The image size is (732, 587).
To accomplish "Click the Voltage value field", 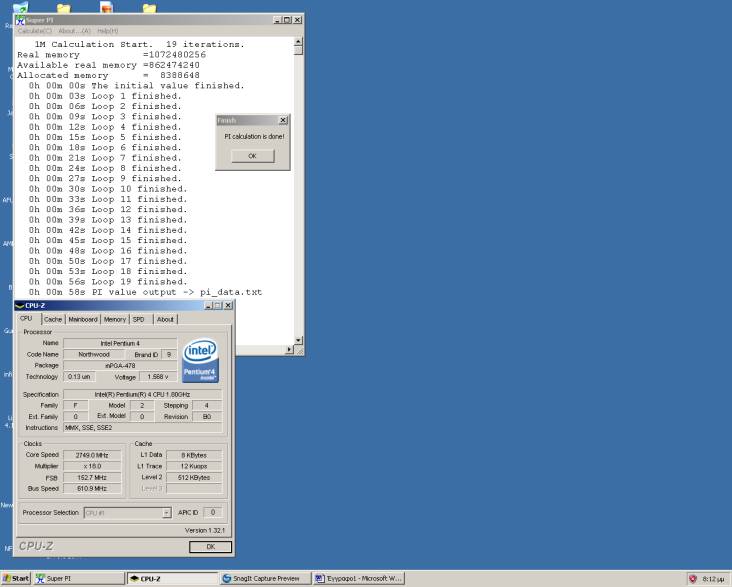I will pos(158,377).
